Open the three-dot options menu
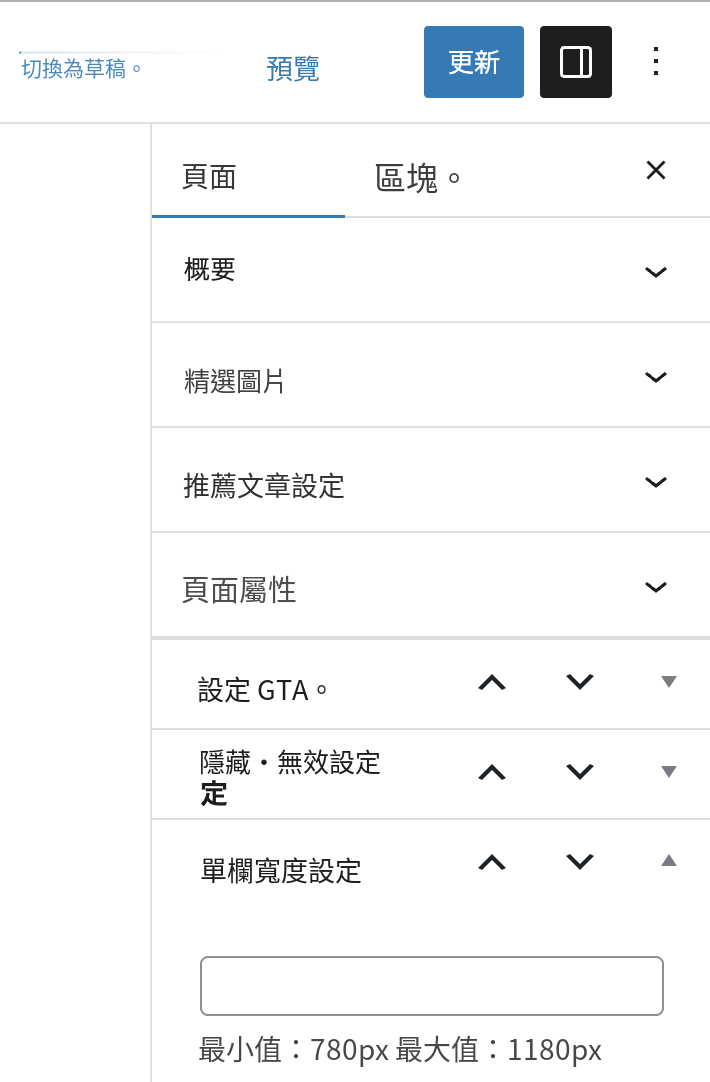Image resolution: width=710 pixels, height=1082 pixels. click(x=655, y=62)
